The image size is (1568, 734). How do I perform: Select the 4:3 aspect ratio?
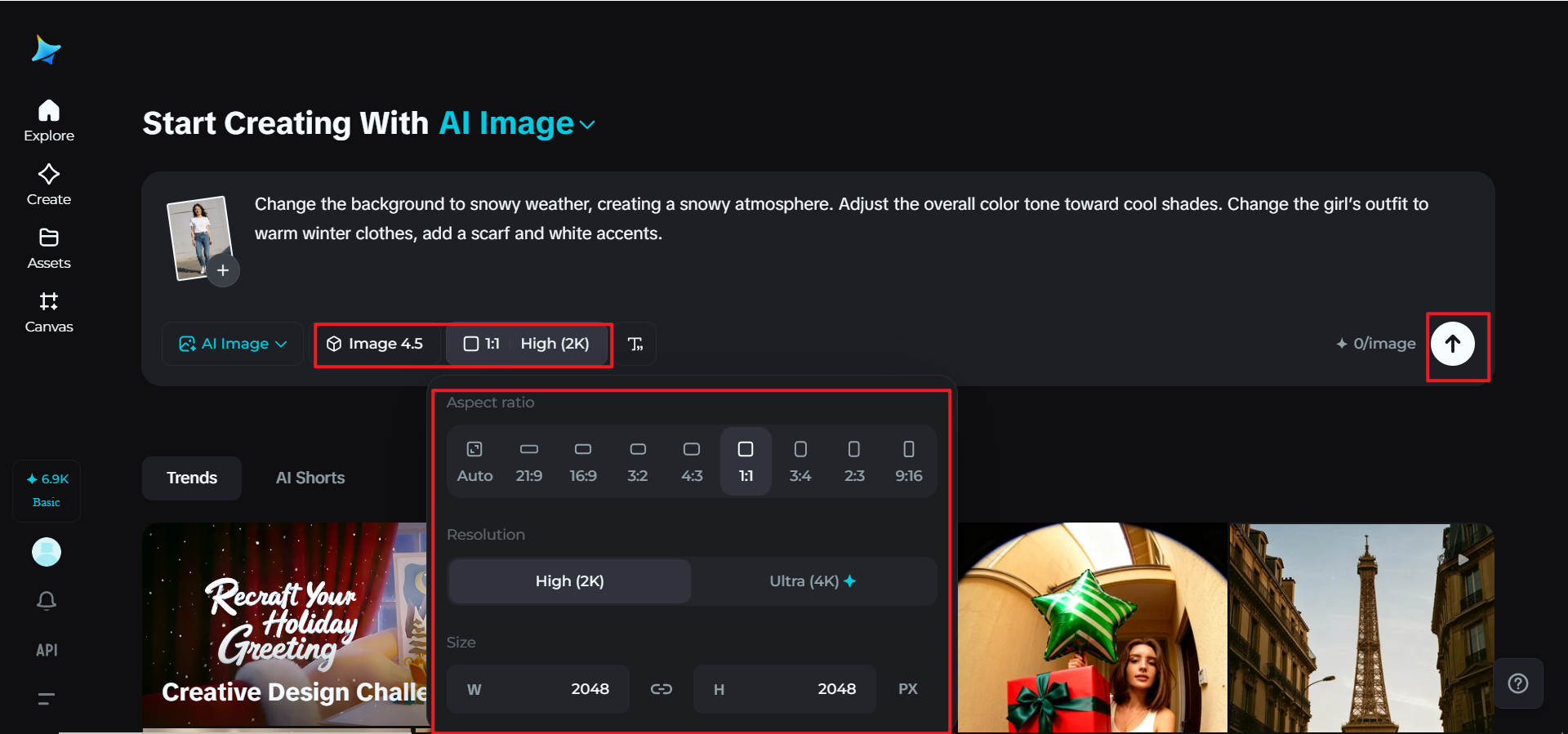pyautogui.click(x=692, y=461)
